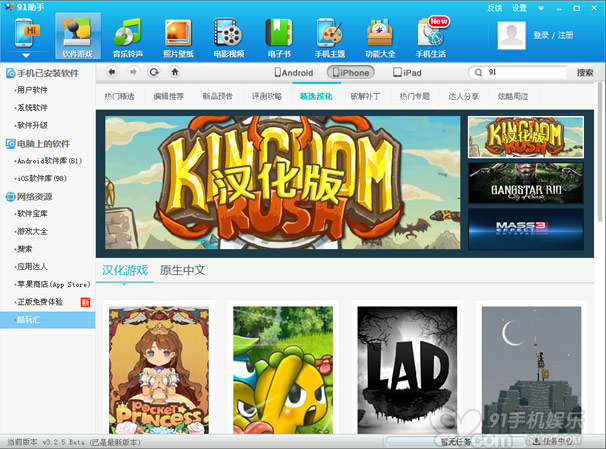
Task: Open 软件宝库 in the sidebar
Action: point(32,214)
